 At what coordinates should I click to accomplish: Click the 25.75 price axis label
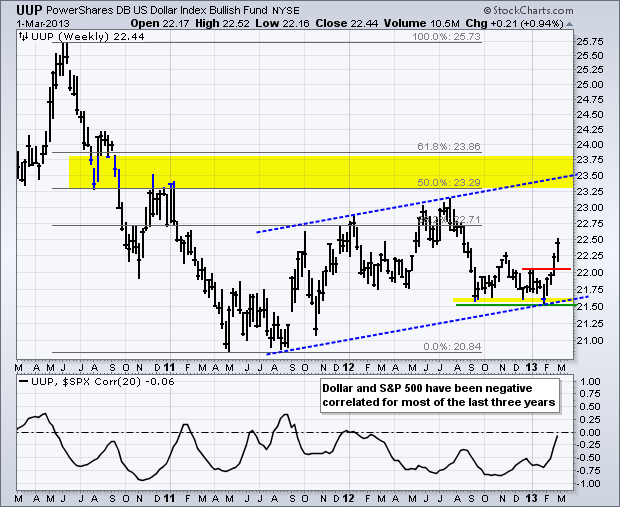(590, 42)
